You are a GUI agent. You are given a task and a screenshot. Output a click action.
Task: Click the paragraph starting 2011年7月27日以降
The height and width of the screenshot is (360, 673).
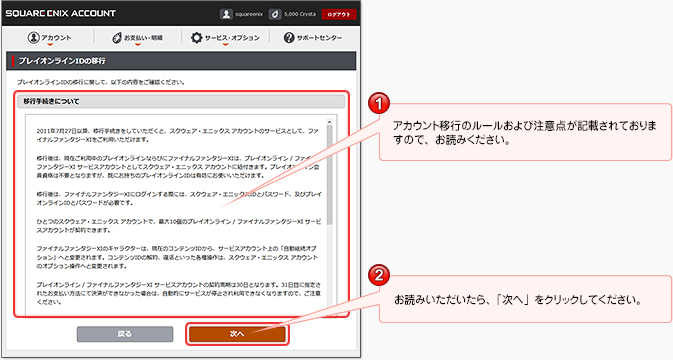(177, 135)
